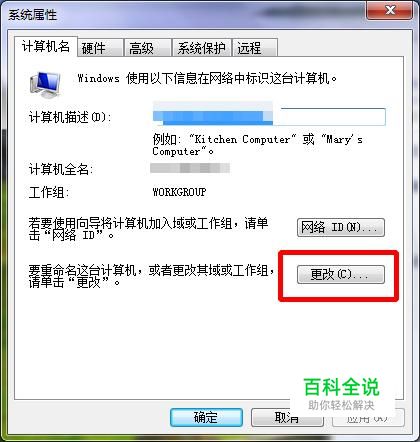The width and height of the screenshot is (420, 442).
Task: Click the Kitchen Computer example text
Action: pos(243,139)
